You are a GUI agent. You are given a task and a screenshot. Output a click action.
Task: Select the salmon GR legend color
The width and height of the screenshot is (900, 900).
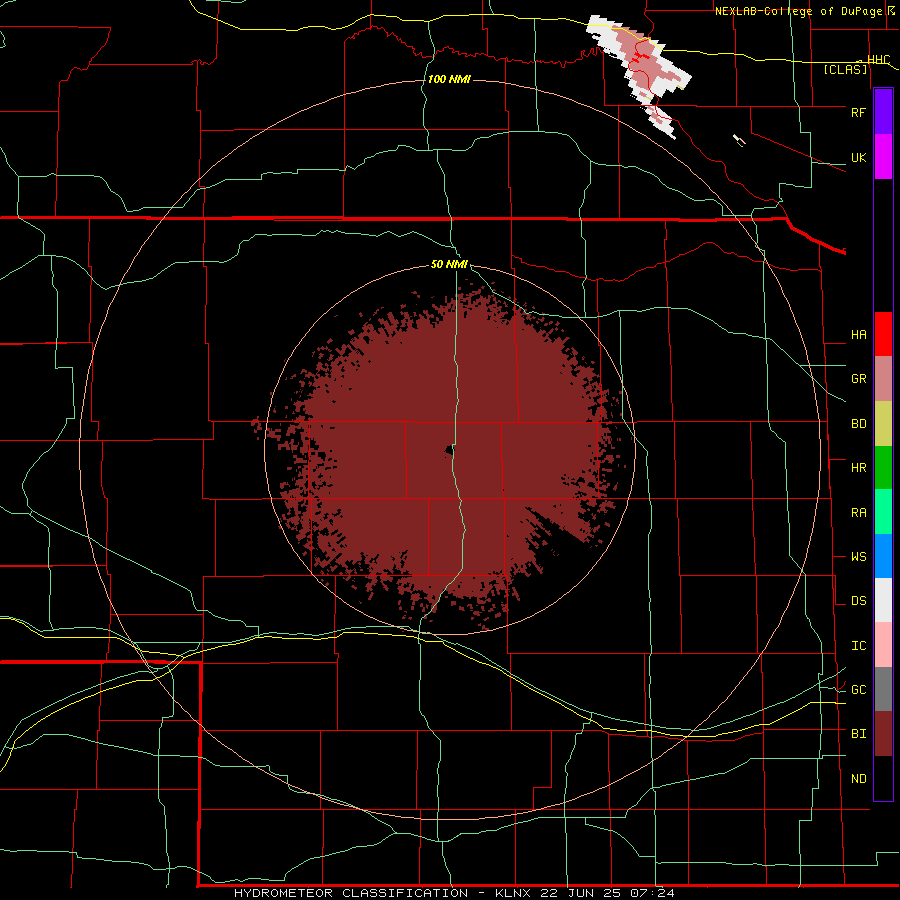(883, 379)
